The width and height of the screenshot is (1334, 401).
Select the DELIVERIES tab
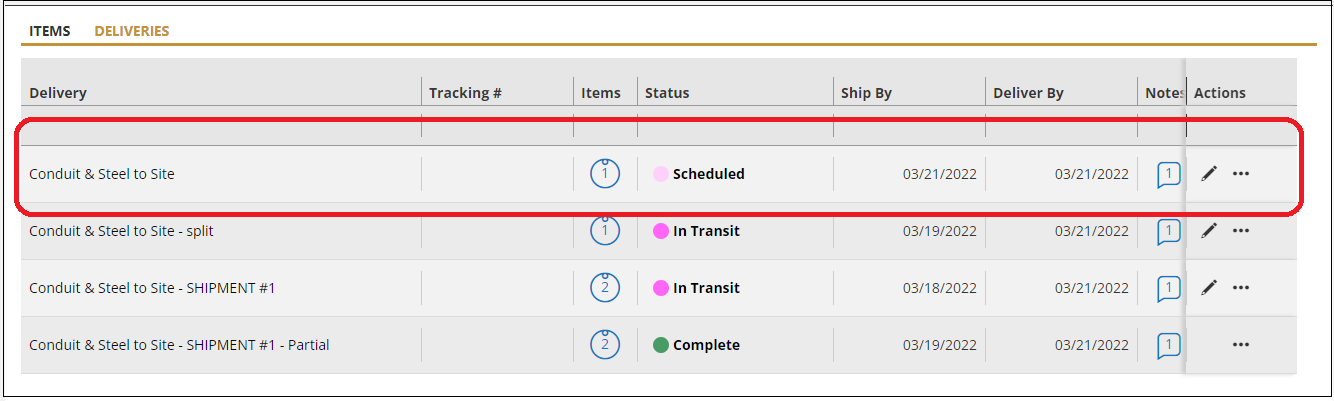[132, 31]
